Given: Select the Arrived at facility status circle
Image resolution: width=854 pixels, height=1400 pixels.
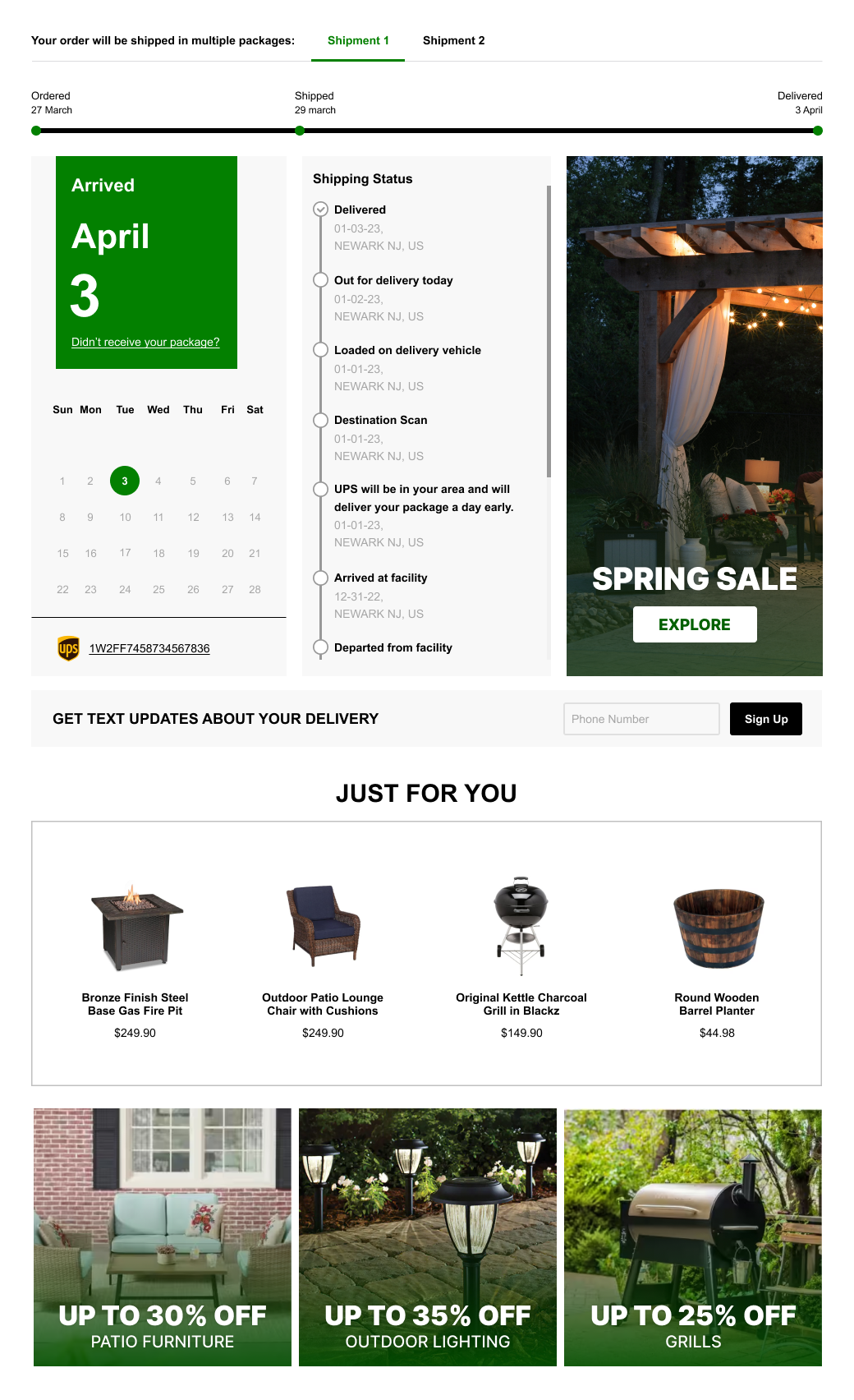Looking at the screenshot, I should click(321, 578).
